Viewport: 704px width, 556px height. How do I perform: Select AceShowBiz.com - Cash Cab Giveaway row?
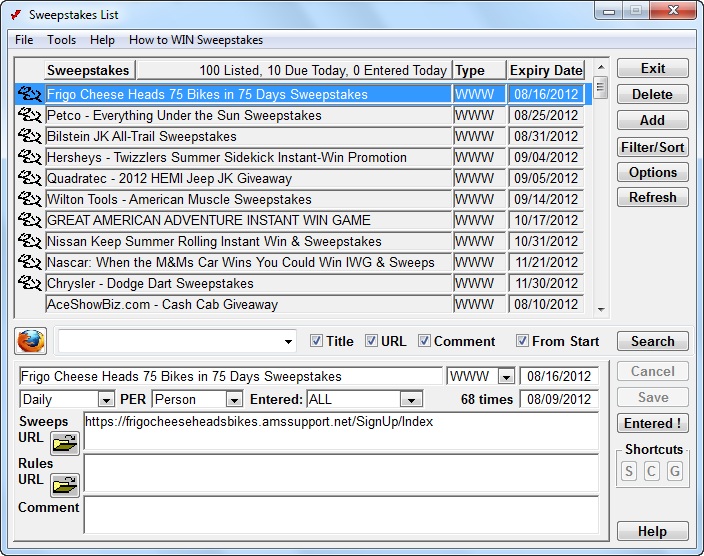248,304
